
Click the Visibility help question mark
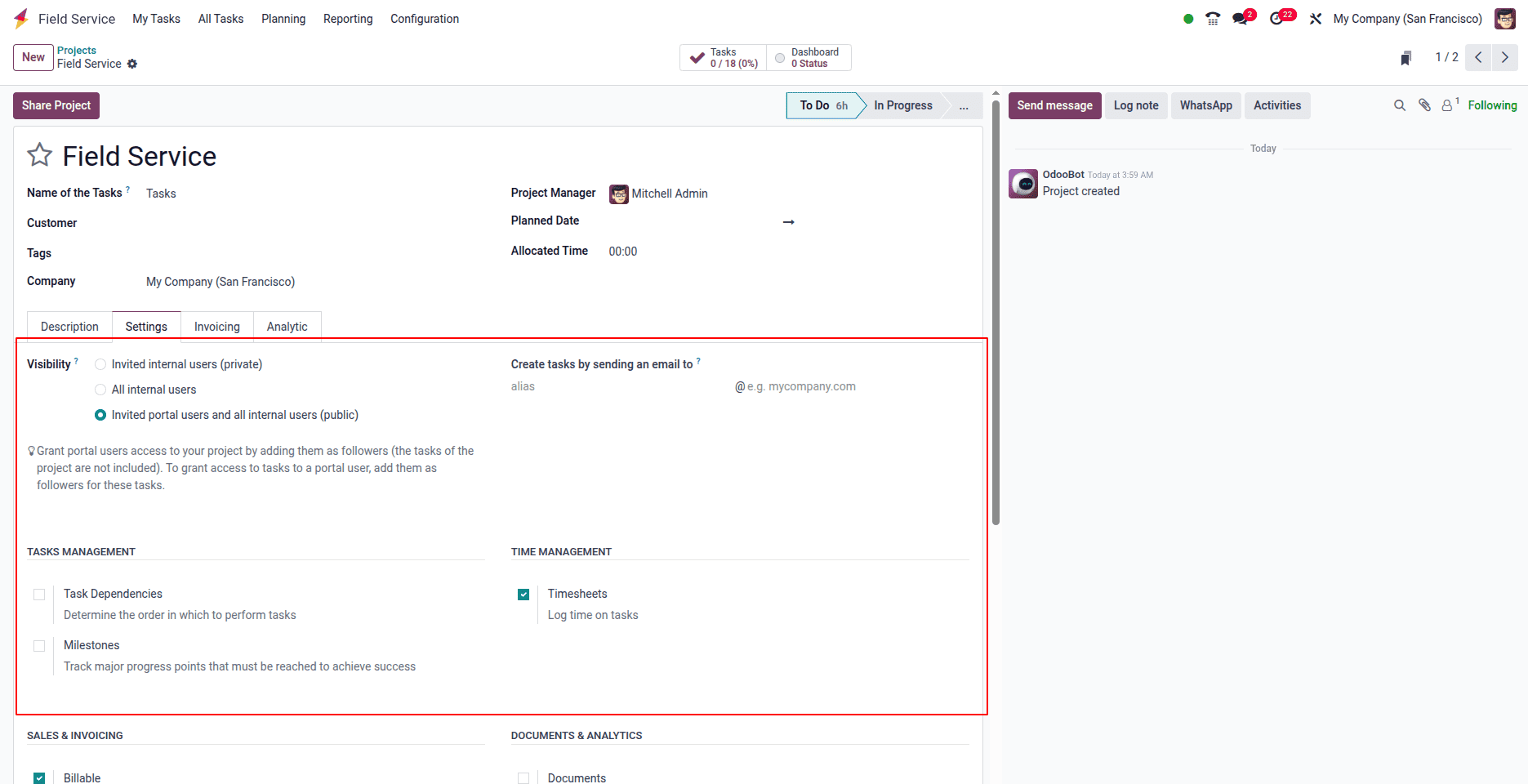(x=76, y=360)
